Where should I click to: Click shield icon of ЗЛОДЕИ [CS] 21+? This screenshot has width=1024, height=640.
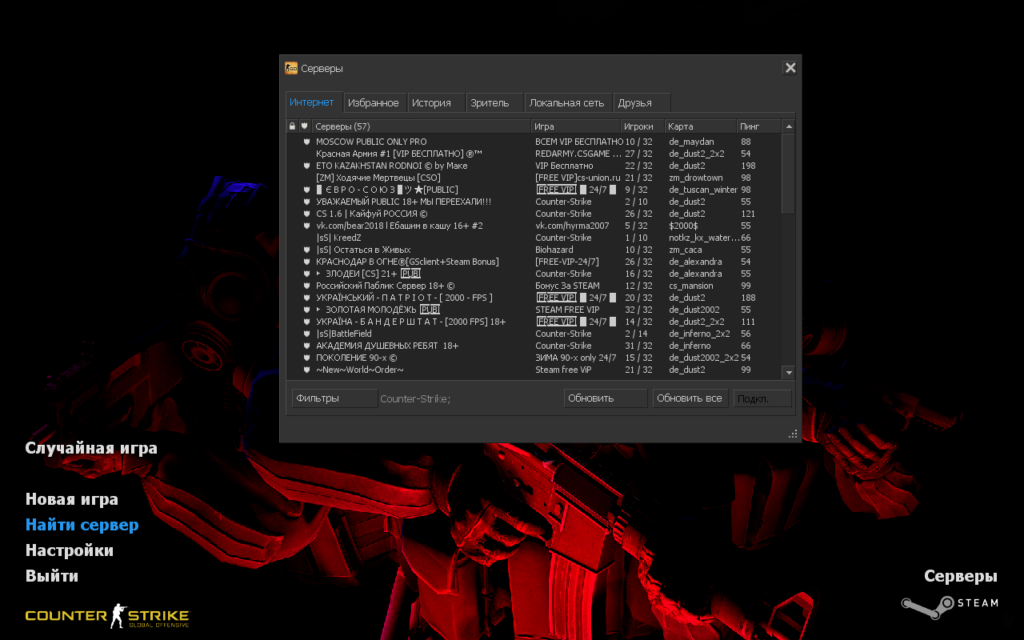coord(306,274)
